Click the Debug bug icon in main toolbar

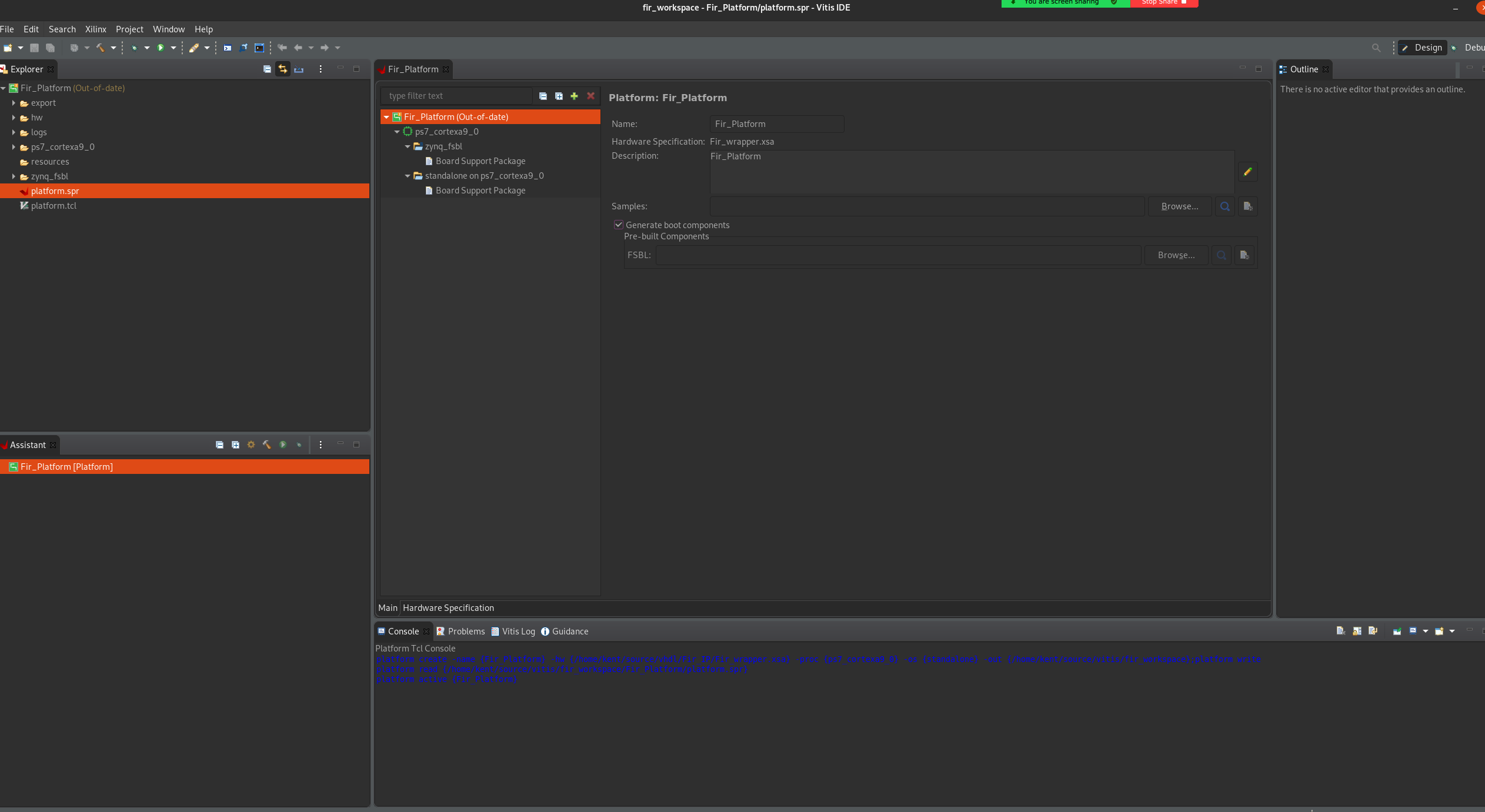pyautogui.click(x=134, y=48)
